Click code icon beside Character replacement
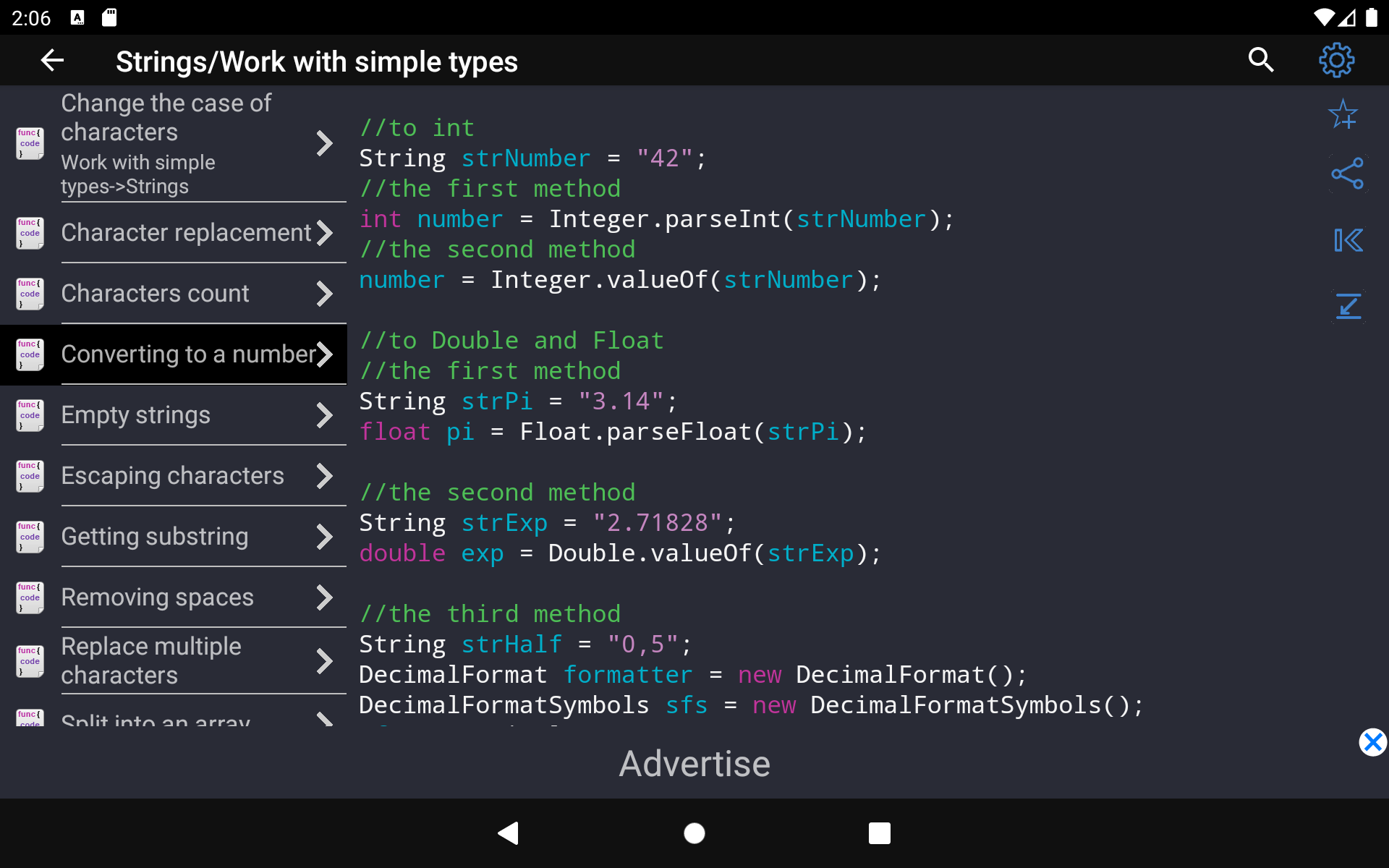 [30, 233]
